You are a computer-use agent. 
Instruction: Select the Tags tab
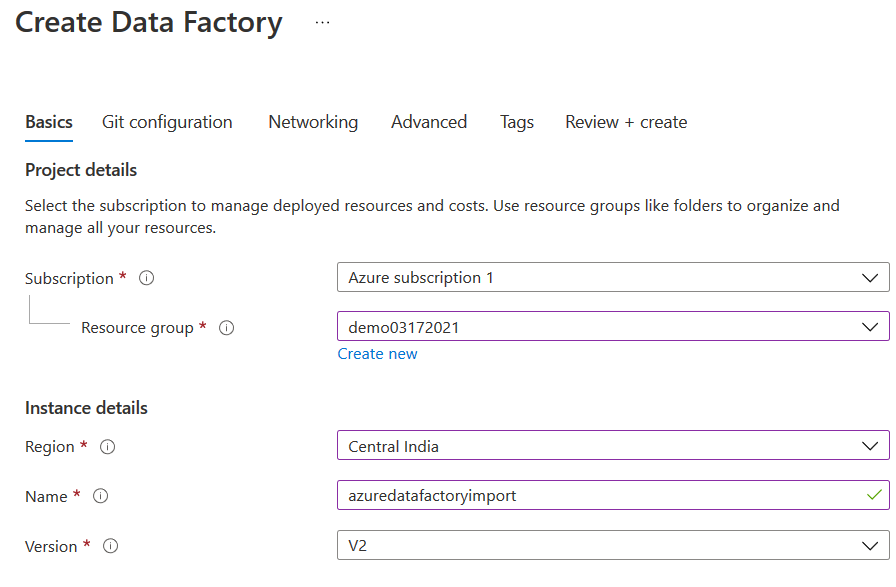pos(517,122)
